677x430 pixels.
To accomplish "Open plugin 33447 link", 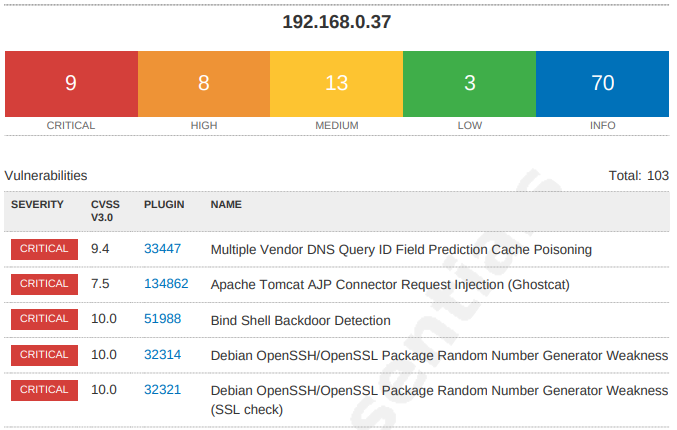I will coord(162,249).
